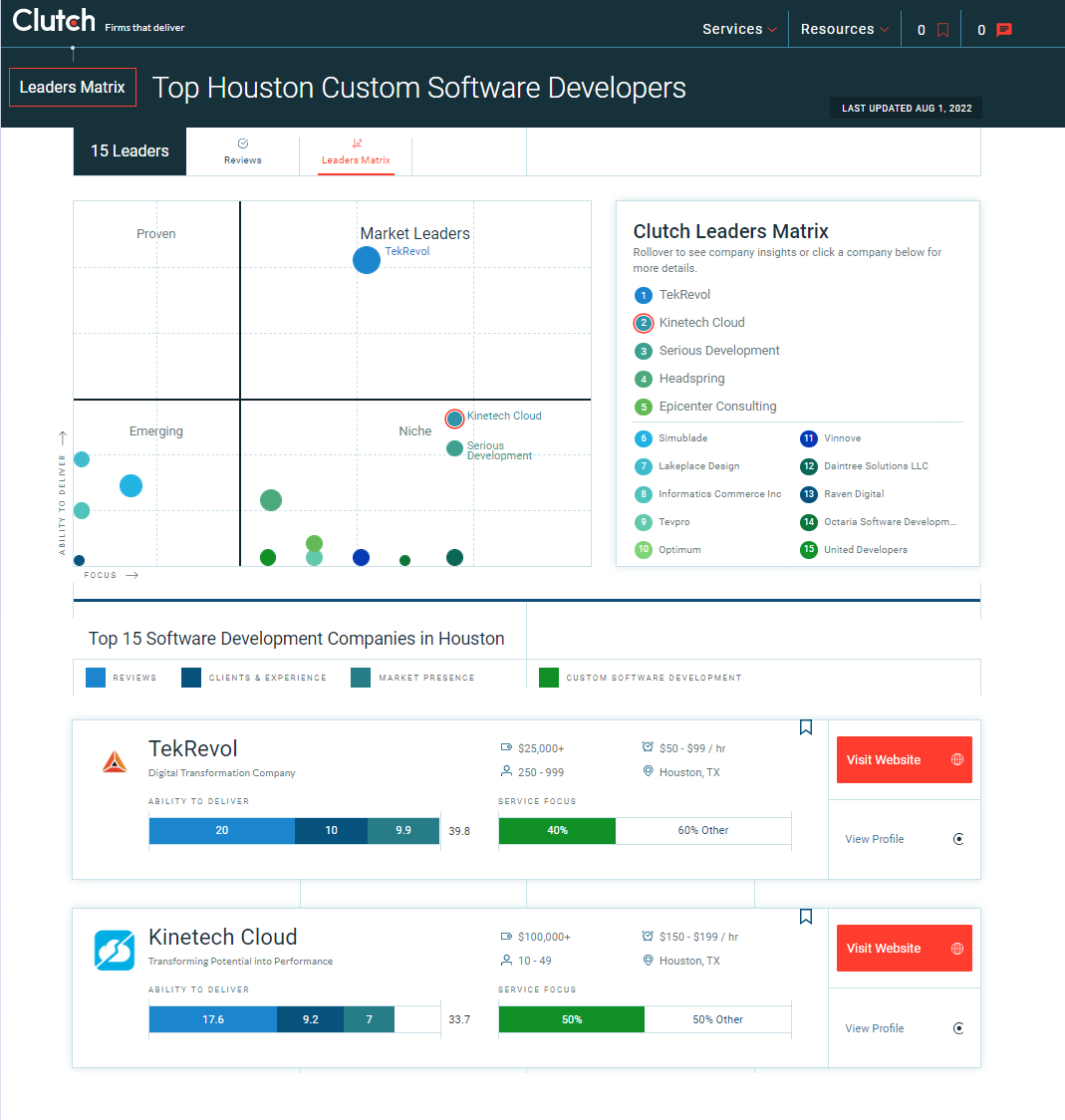This screenshot has height=1120, width=1065.
Task: Click number 14 Octaria Software icon
Action: (x=809, y=522)
